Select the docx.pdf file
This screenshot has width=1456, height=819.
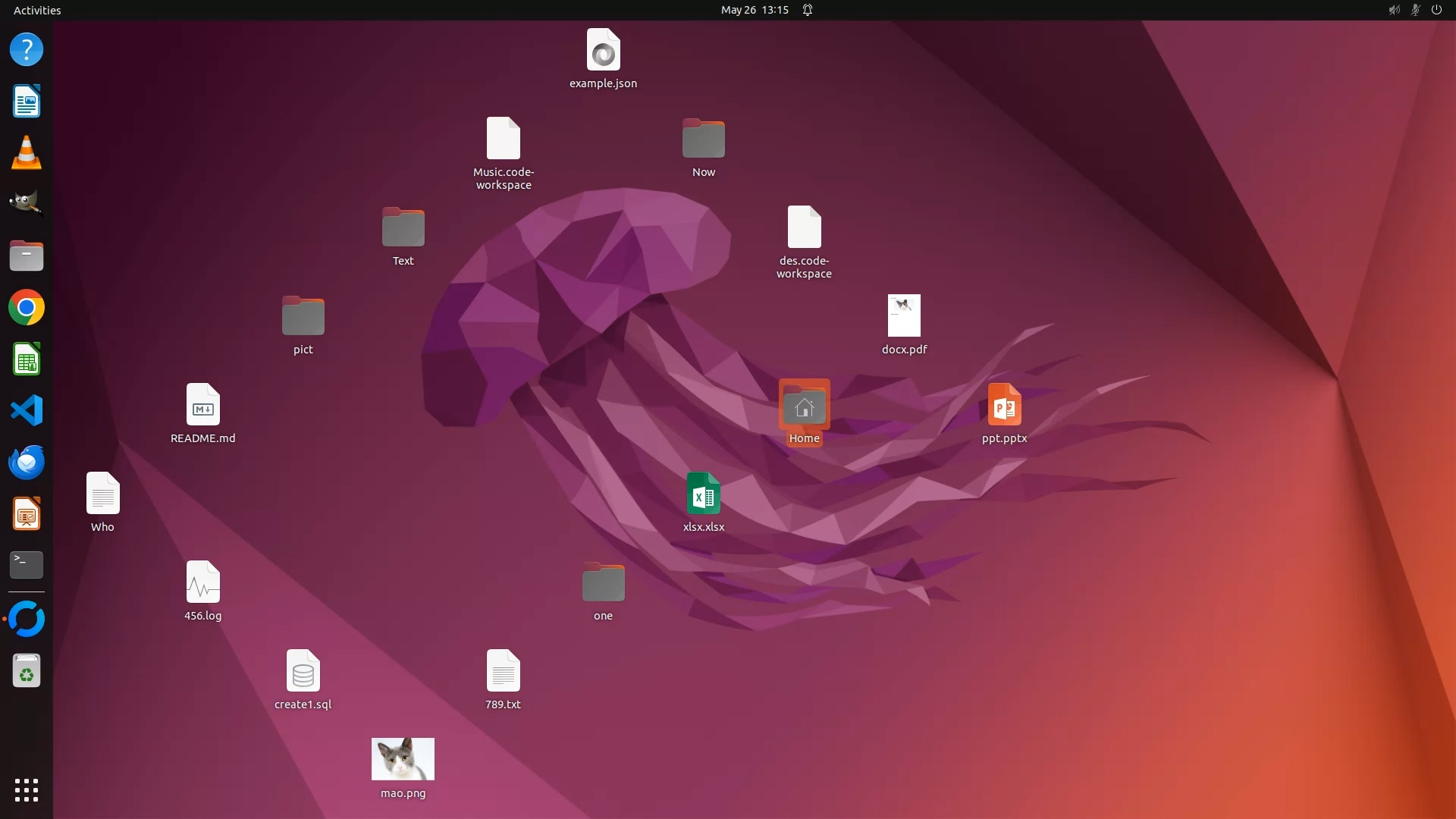(x=904, y=316)
